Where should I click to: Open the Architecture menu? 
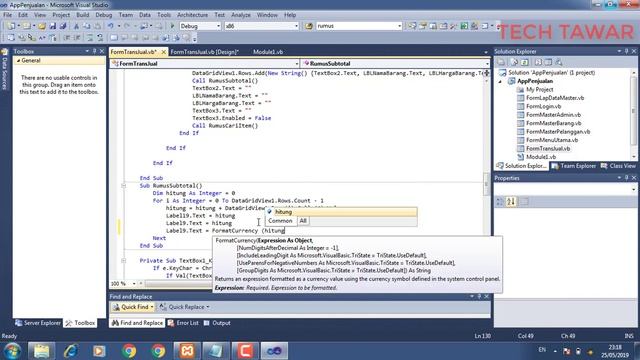(192, 15)
